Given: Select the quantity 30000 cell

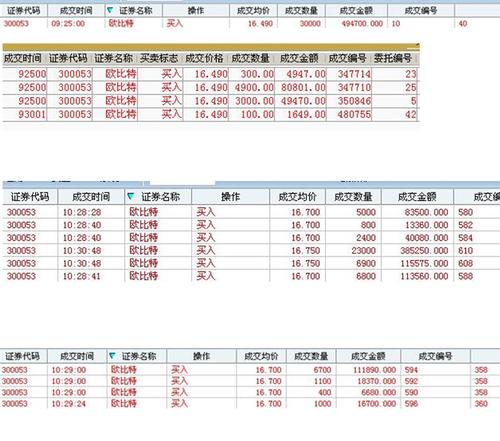Looking at the screenshot, I should click(310, 24).
